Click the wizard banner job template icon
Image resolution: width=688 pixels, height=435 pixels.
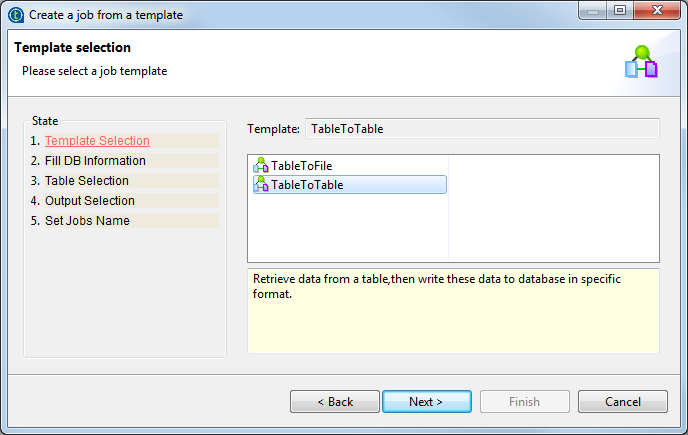641,63
